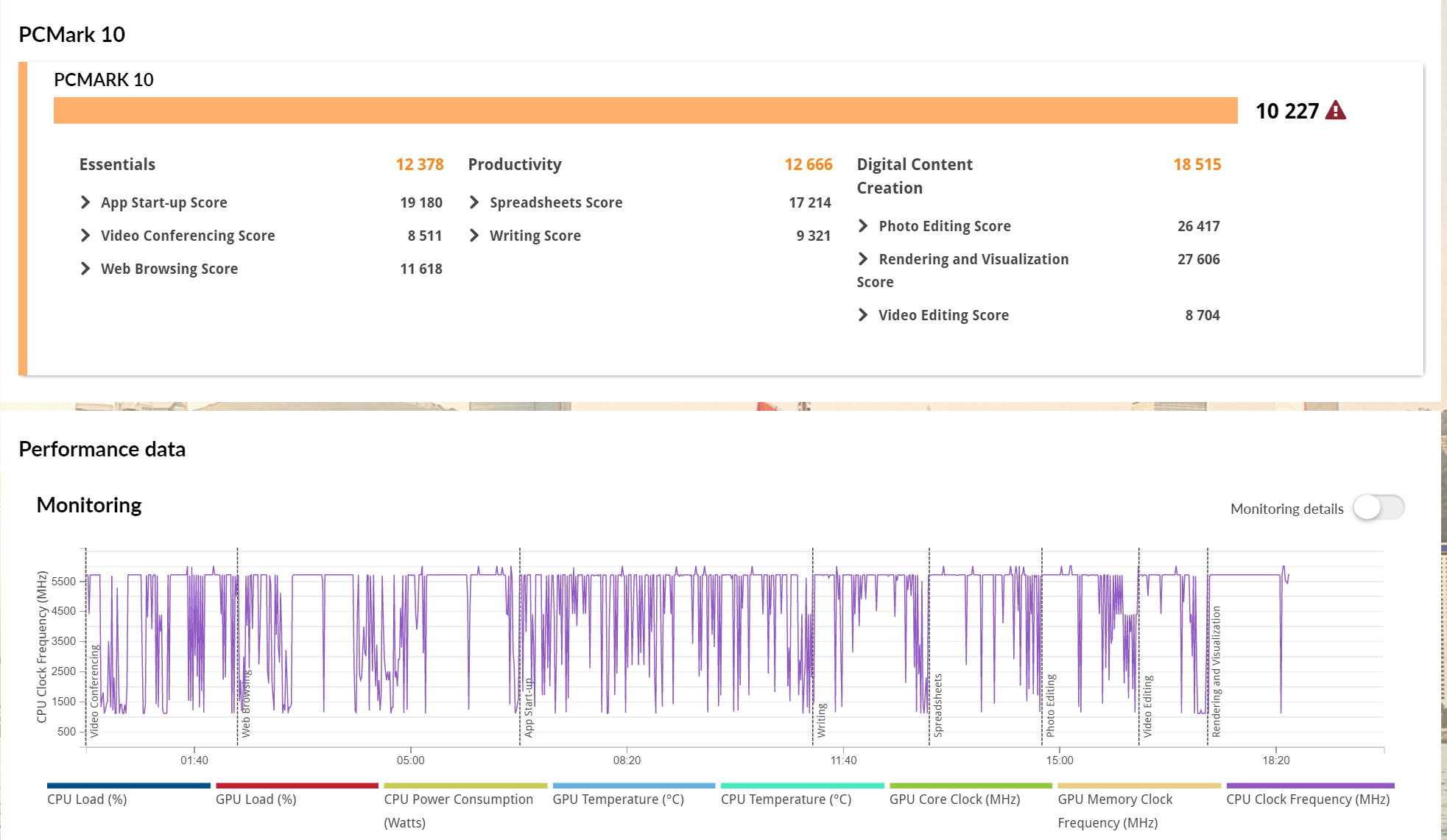The image size is (1447, 840).
Task: Expand App Start-up Score details
Action: (x=85, y=202)
